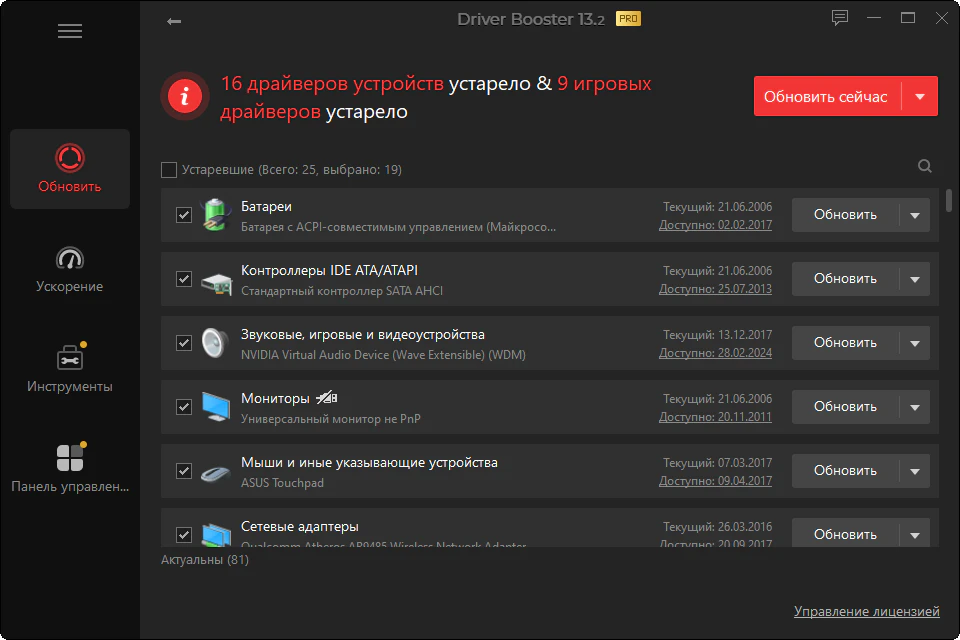Click Обновить for Мыши и иные указывающие устройства

click(x=845, y=471)
